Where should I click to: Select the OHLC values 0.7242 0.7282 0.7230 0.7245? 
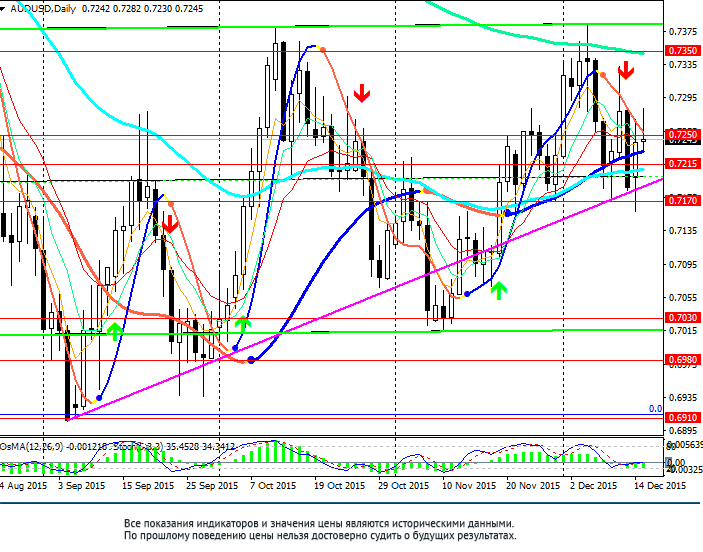[143, 9]
